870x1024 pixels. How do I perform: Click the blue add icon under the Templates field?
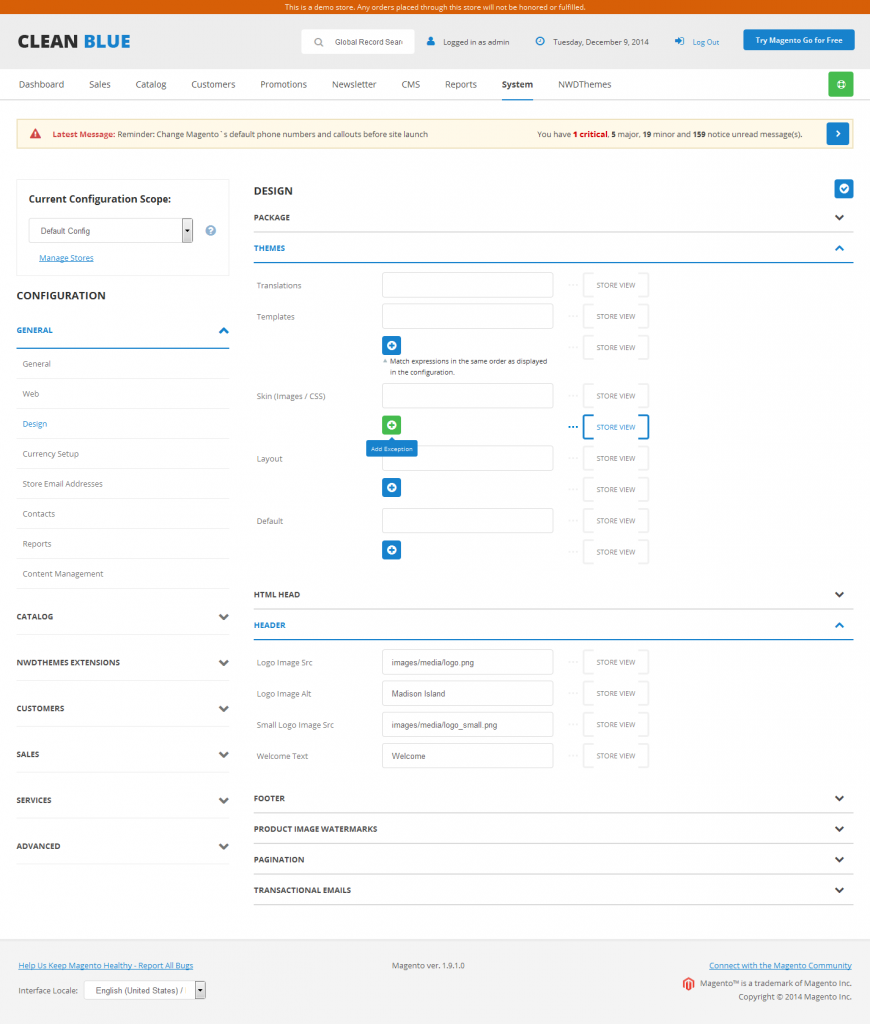pos(391,345)
